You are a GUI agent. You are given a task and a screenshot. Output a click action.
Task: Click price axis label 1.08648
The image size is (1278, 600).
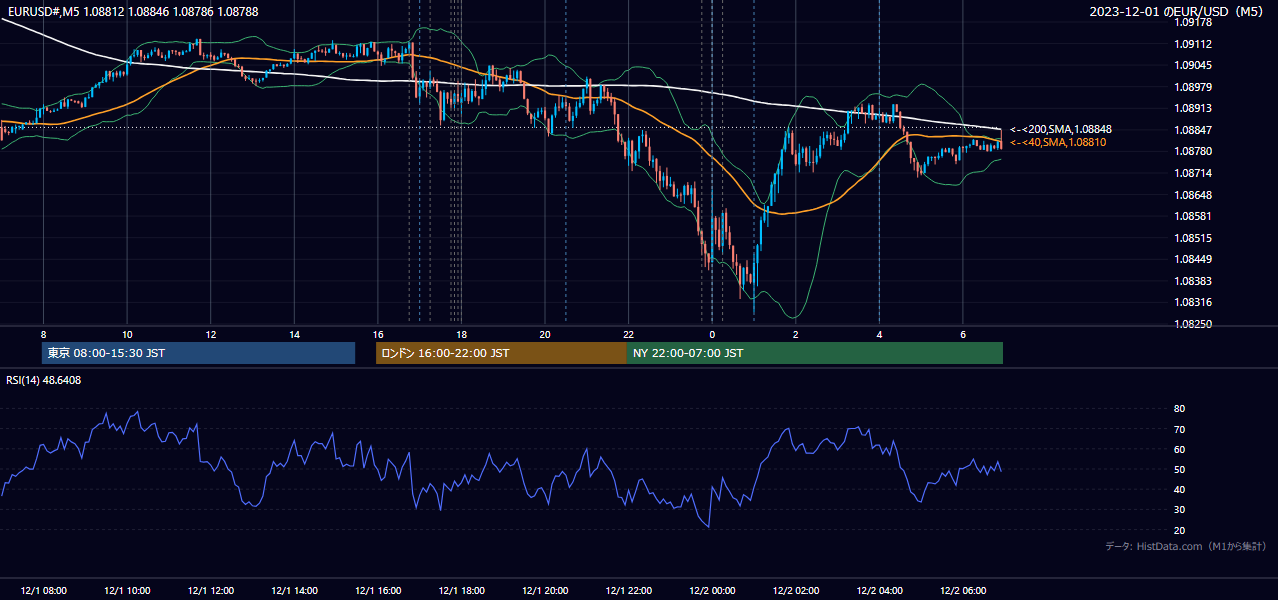(x=1192, y=195)
